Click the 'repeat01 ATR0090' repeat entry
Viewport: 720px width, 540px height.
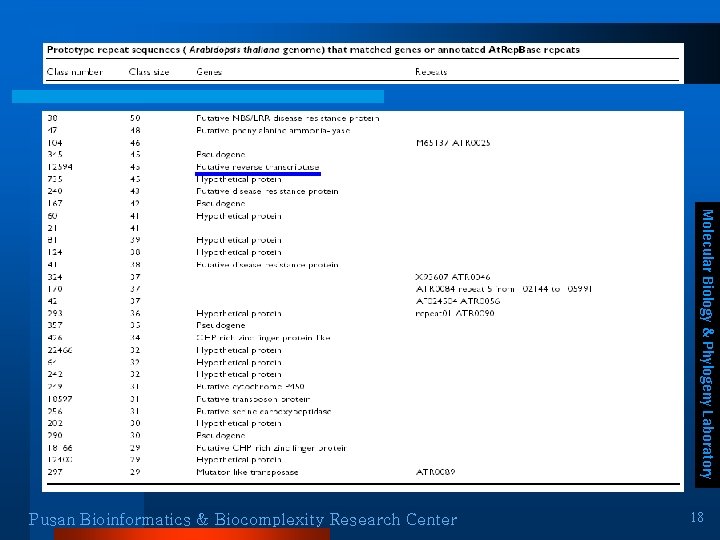click(x=455, y=314)
